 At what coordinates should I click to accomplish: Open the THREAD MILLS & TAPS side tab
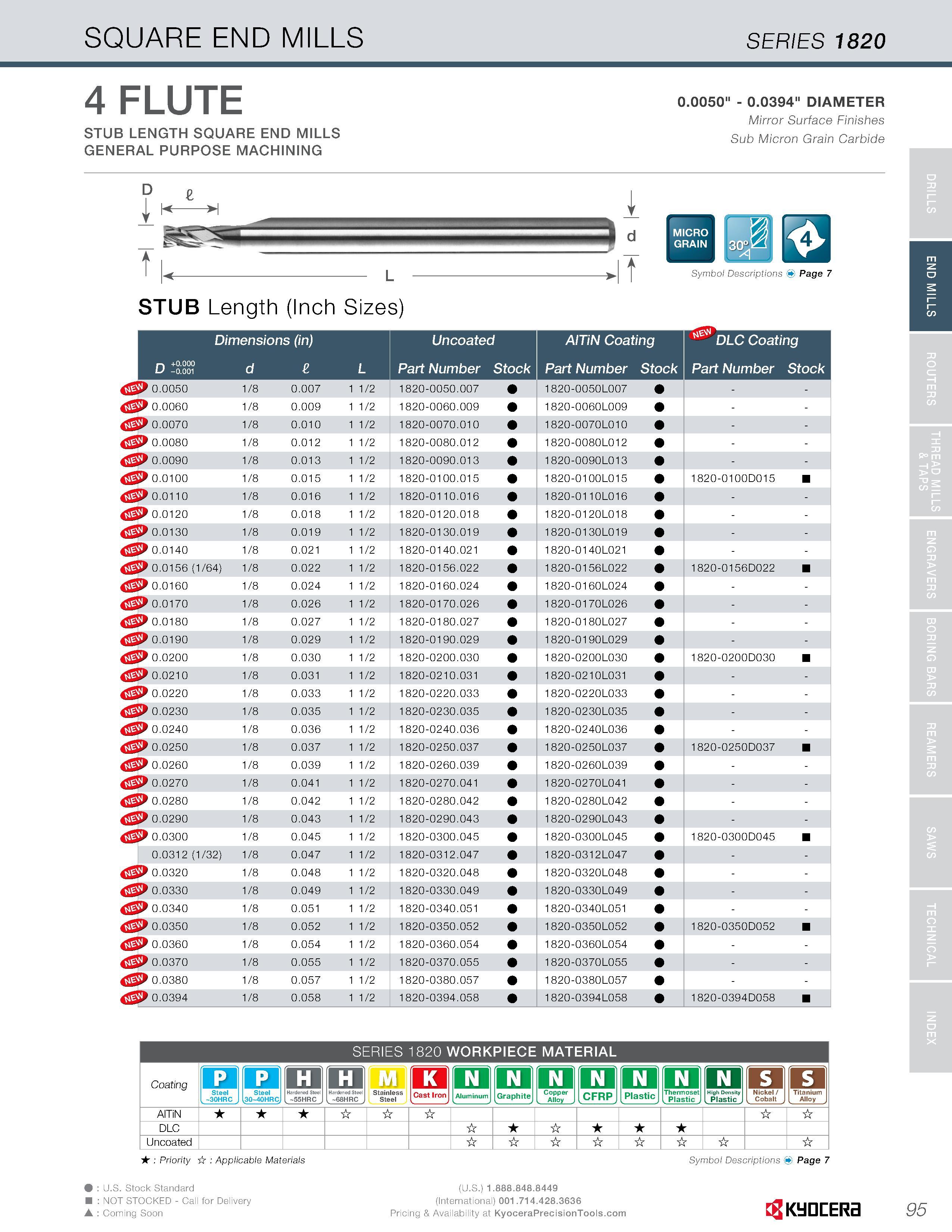(931, 472)
